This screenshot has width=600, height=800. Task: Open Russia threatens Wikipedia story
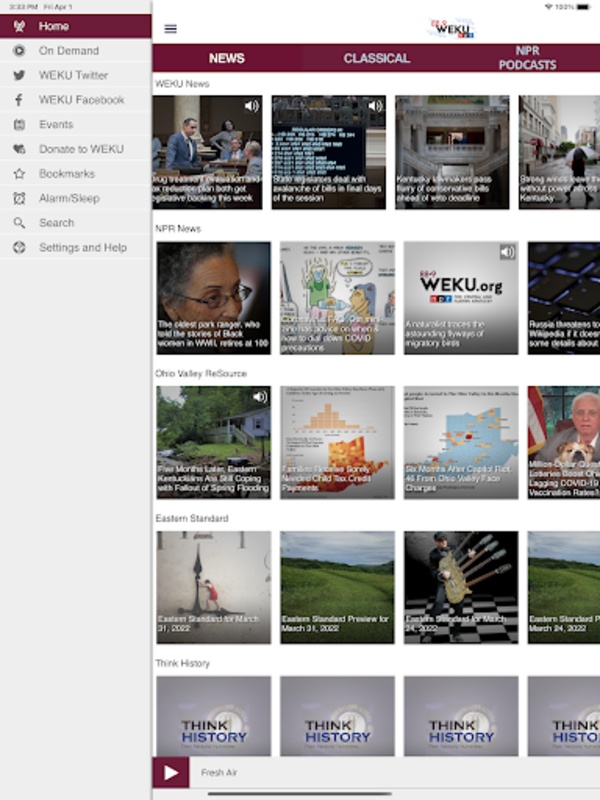pyautogui.click(x=564, y=298)
